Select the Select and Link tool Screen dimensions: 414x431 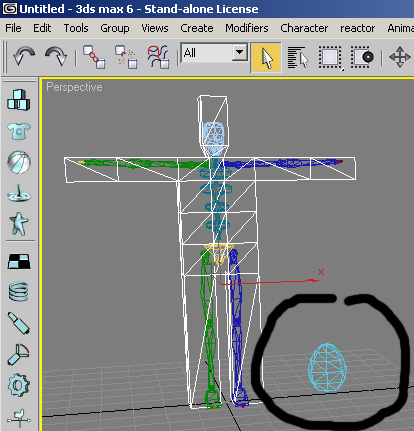point(94,57)
